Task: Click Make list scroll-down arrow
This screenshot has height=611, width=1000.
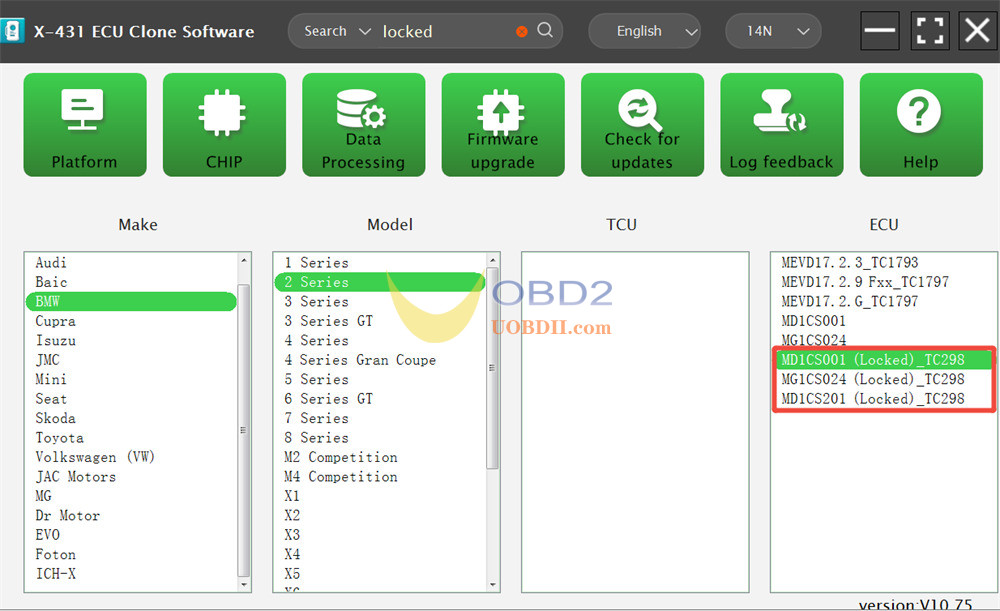Action: 244,584
